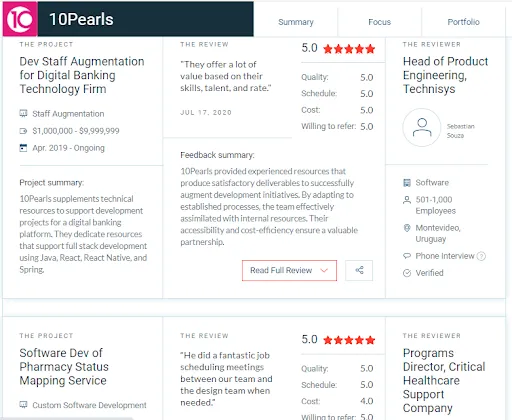Click the 'Phone Interview' text

point(445,256)
